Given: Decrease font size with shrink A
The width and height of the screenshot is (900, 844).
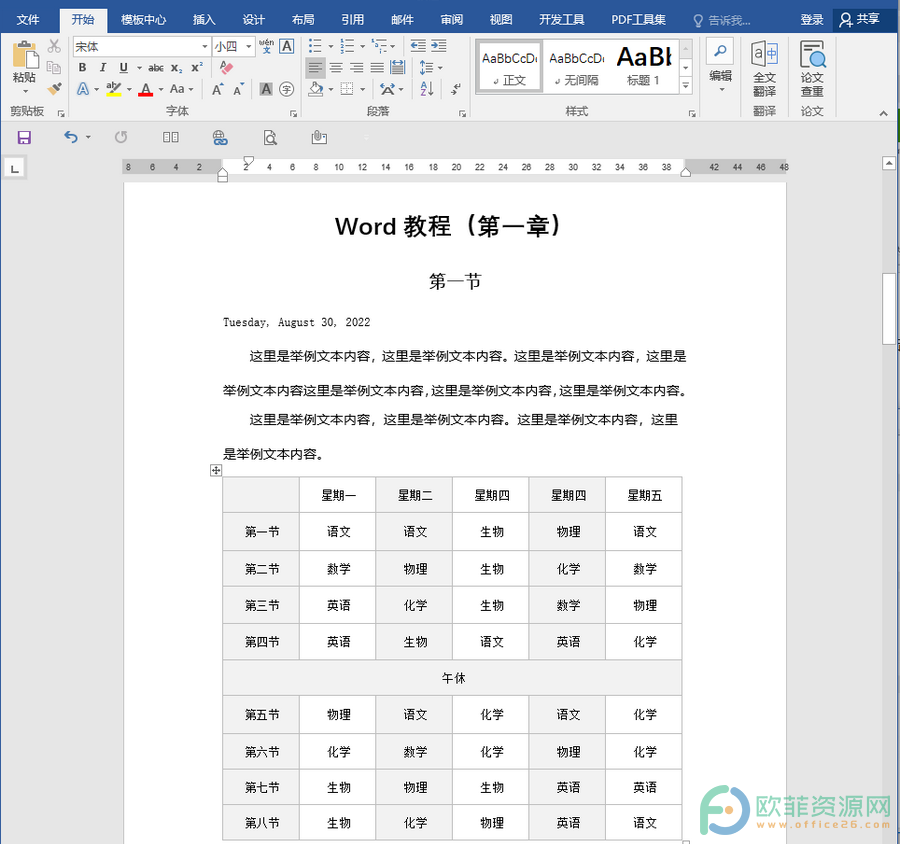Looking at the screenshot, I should click(x=238, y=89).
